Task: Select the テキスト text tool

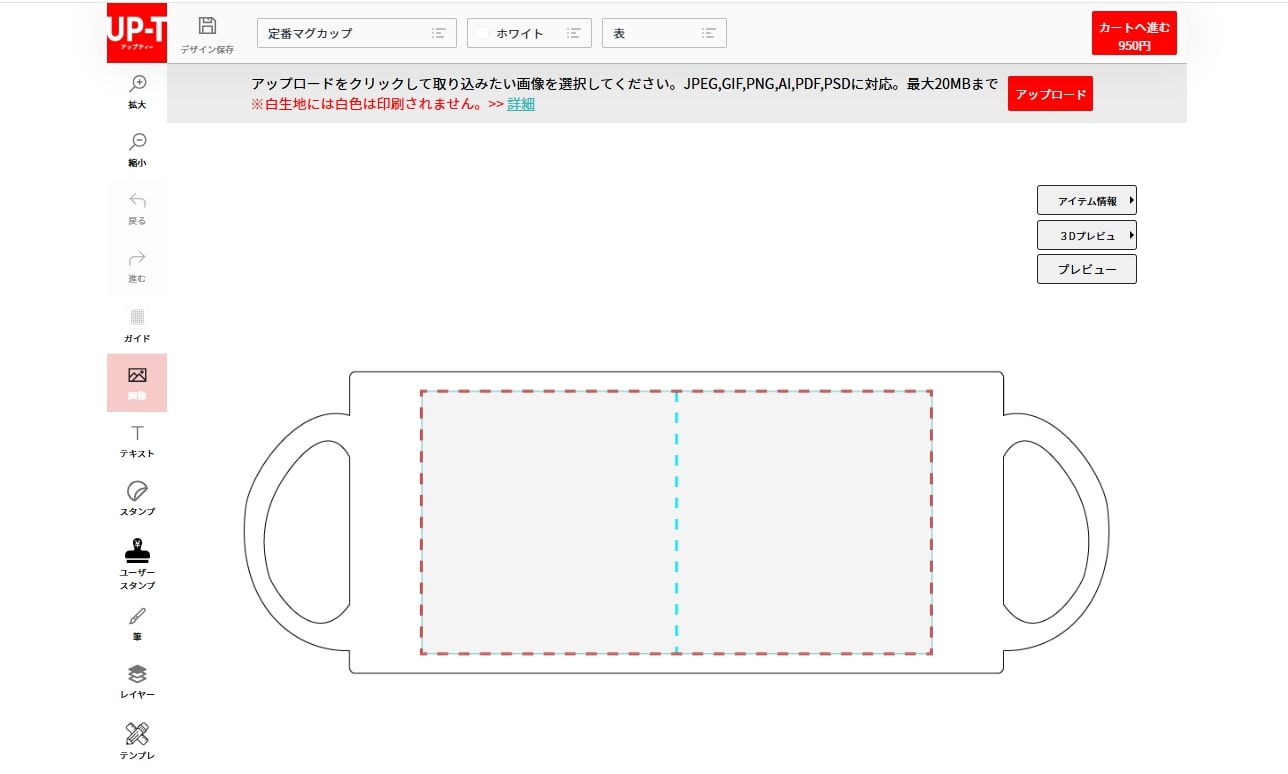Action: pos(137,441)
